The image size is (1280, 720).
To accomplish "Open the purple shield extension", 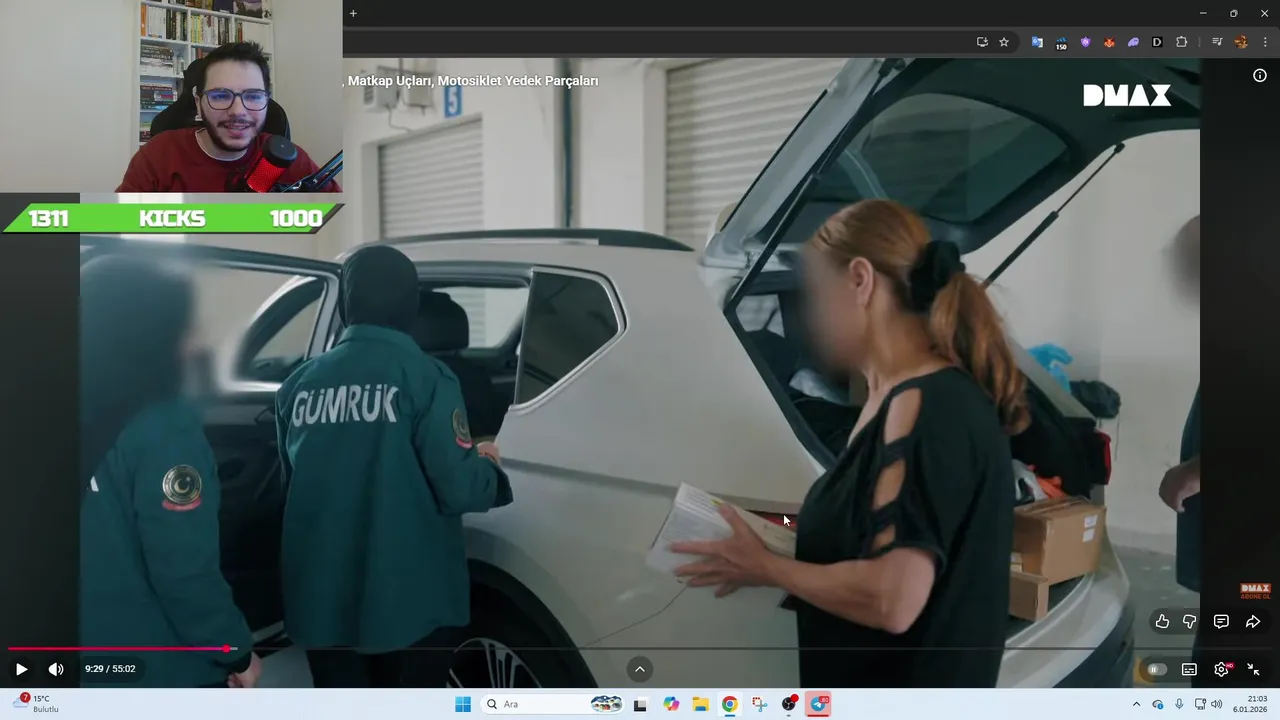I will click(x=1085, y=42).
